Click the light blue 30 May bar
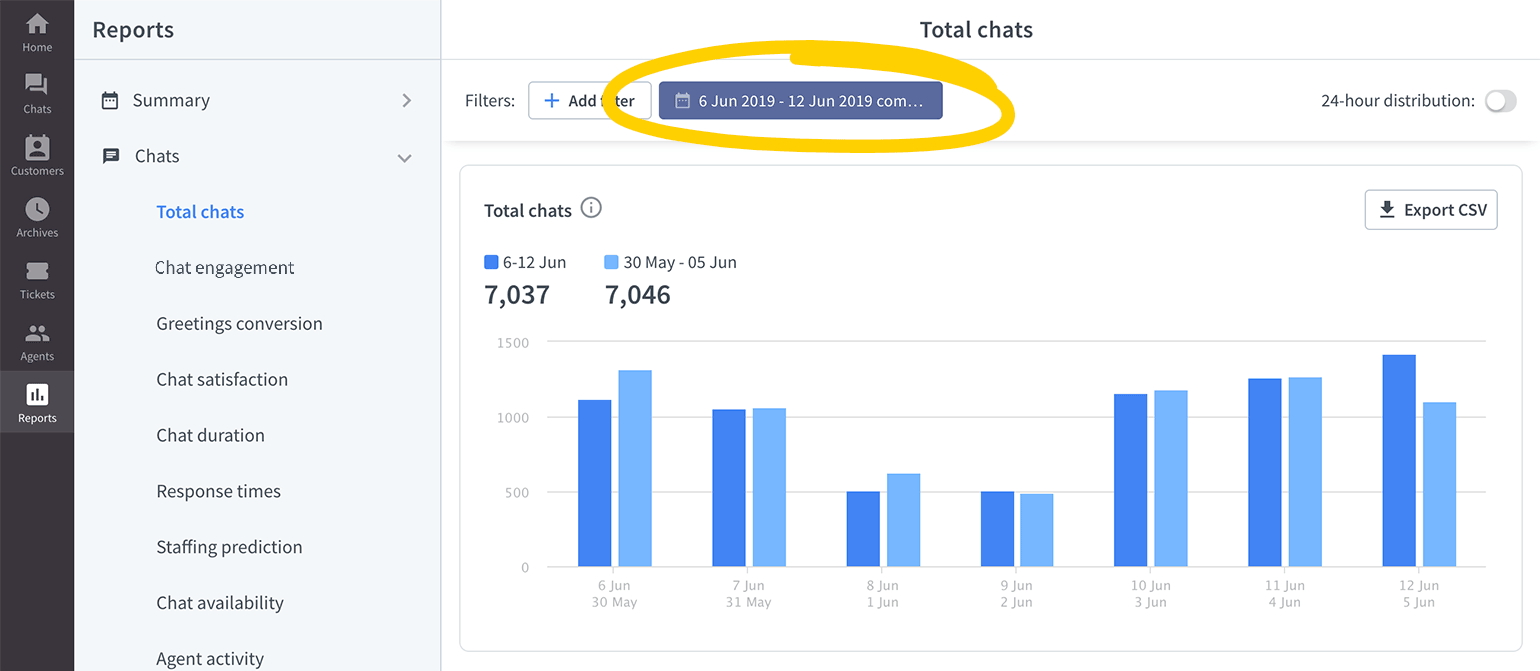This screenshot has height=671, width=1540. click(x=635, y=469)
